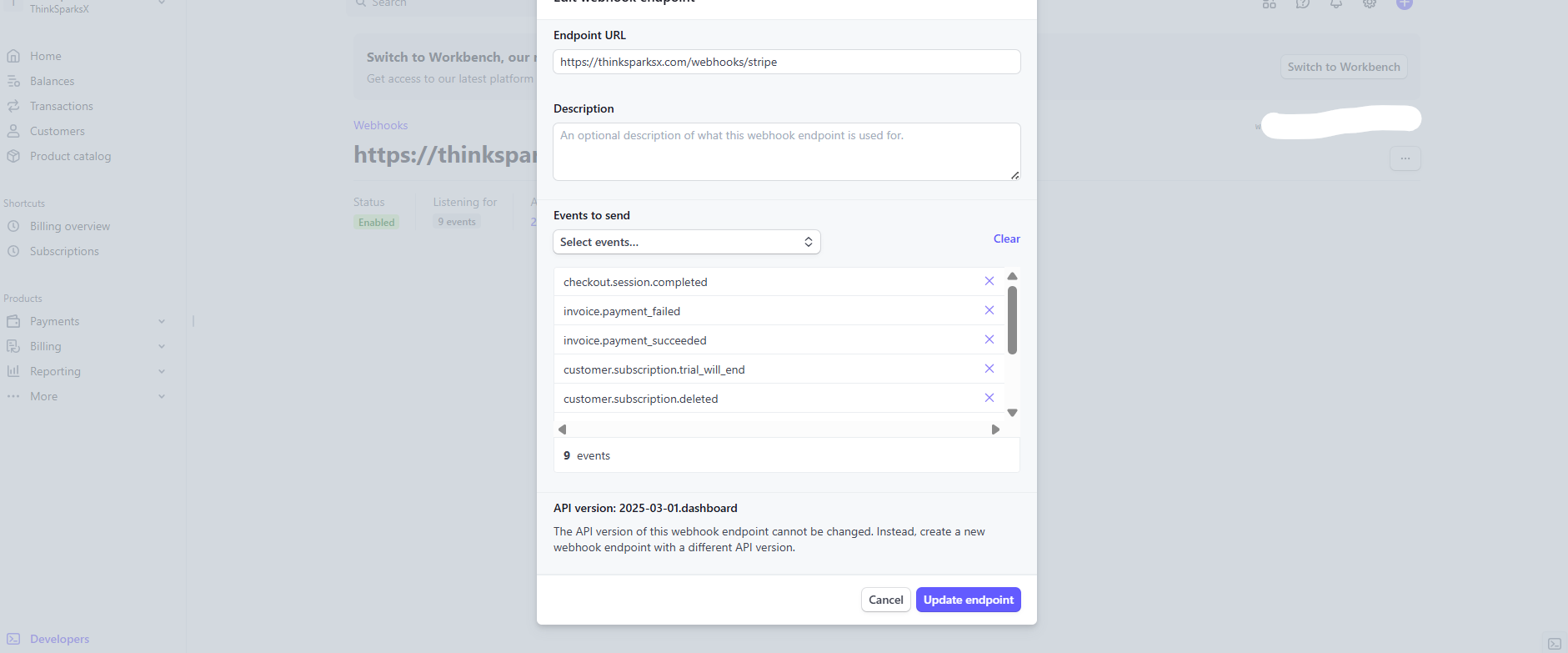The height and width of the screenshot is (653, 1568).
Task: Click the Reporting chart icon
Action: click(13, 371)
